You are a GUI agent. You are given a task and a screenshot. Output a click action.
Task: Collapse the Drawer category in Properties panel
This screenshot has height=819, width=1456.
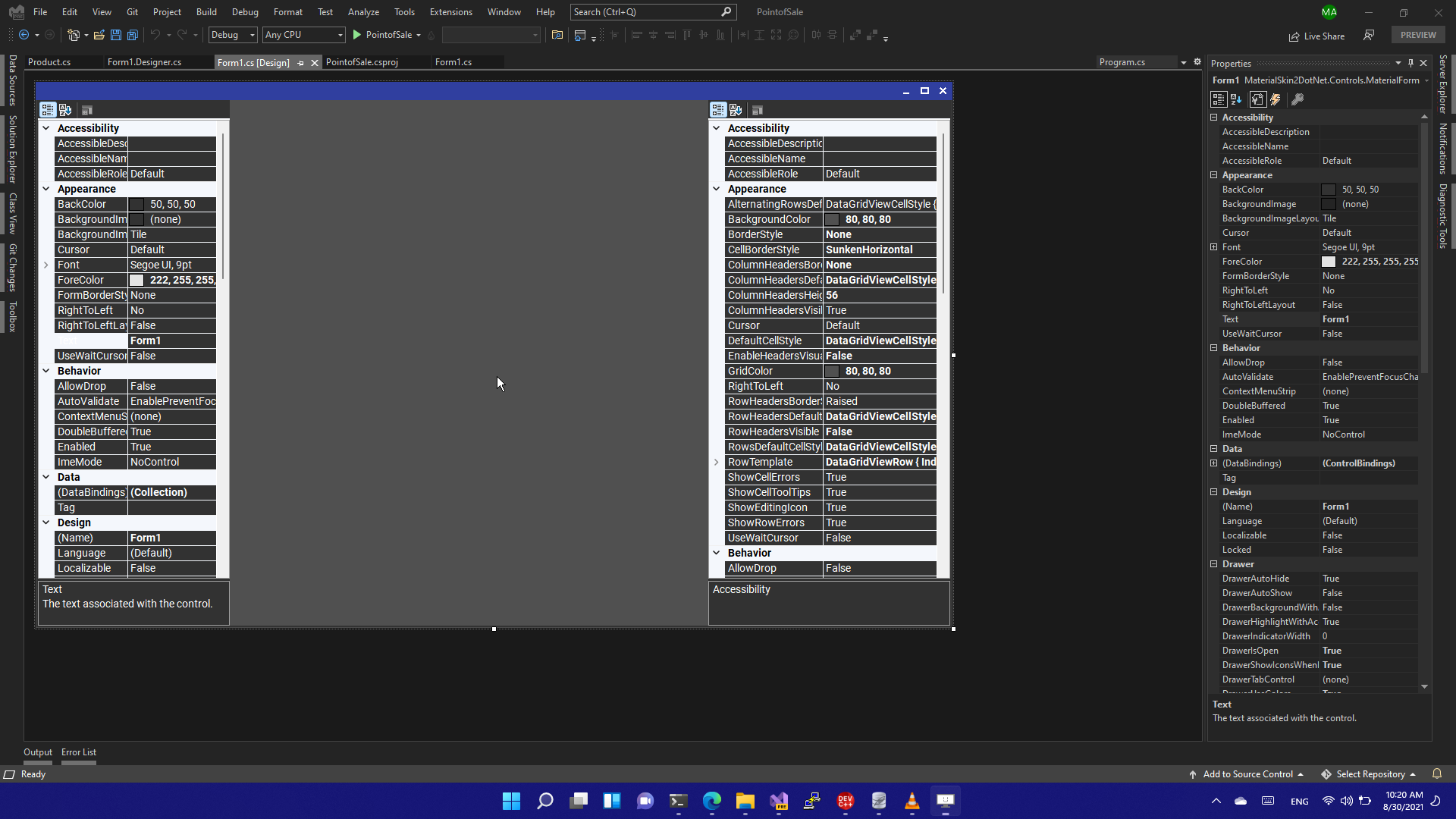(1214, 564)
